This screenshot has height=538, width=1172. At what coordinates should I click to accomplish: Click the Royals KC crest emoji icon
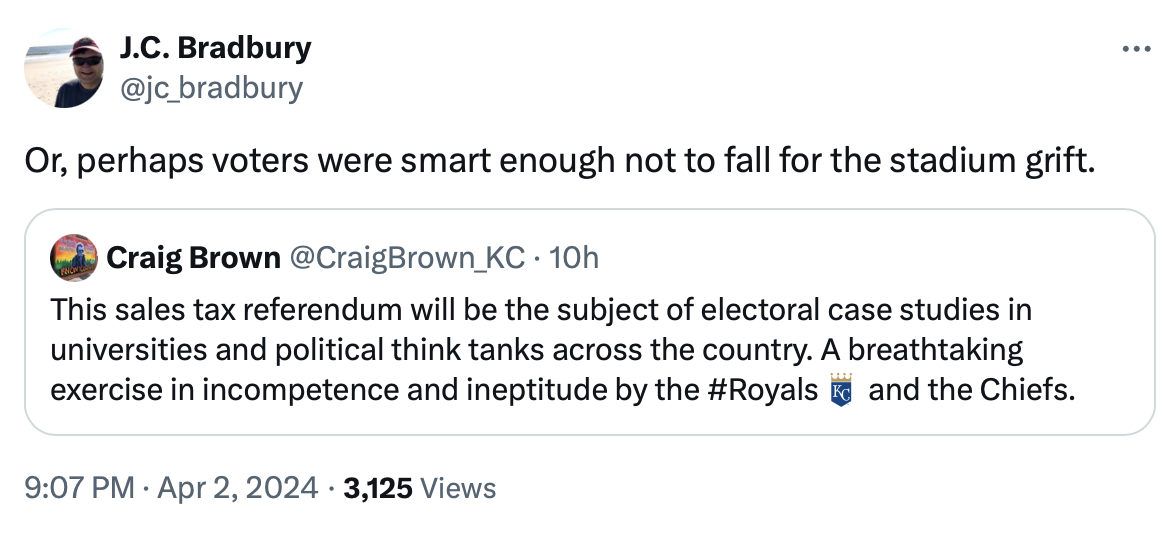841,389
